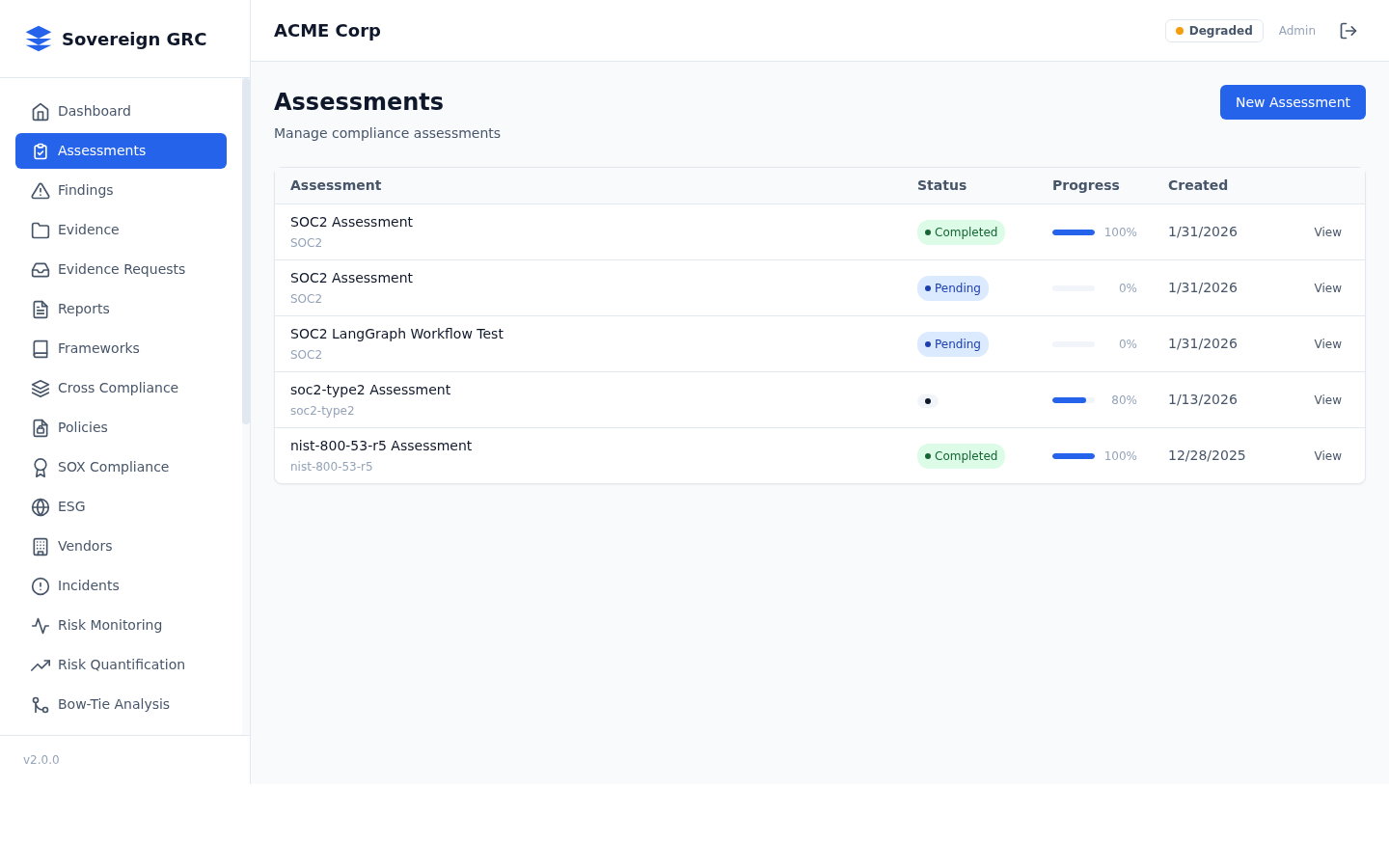Click the Vendors building icon
This screenshot has height=868, width=1389.
[41, 547]
